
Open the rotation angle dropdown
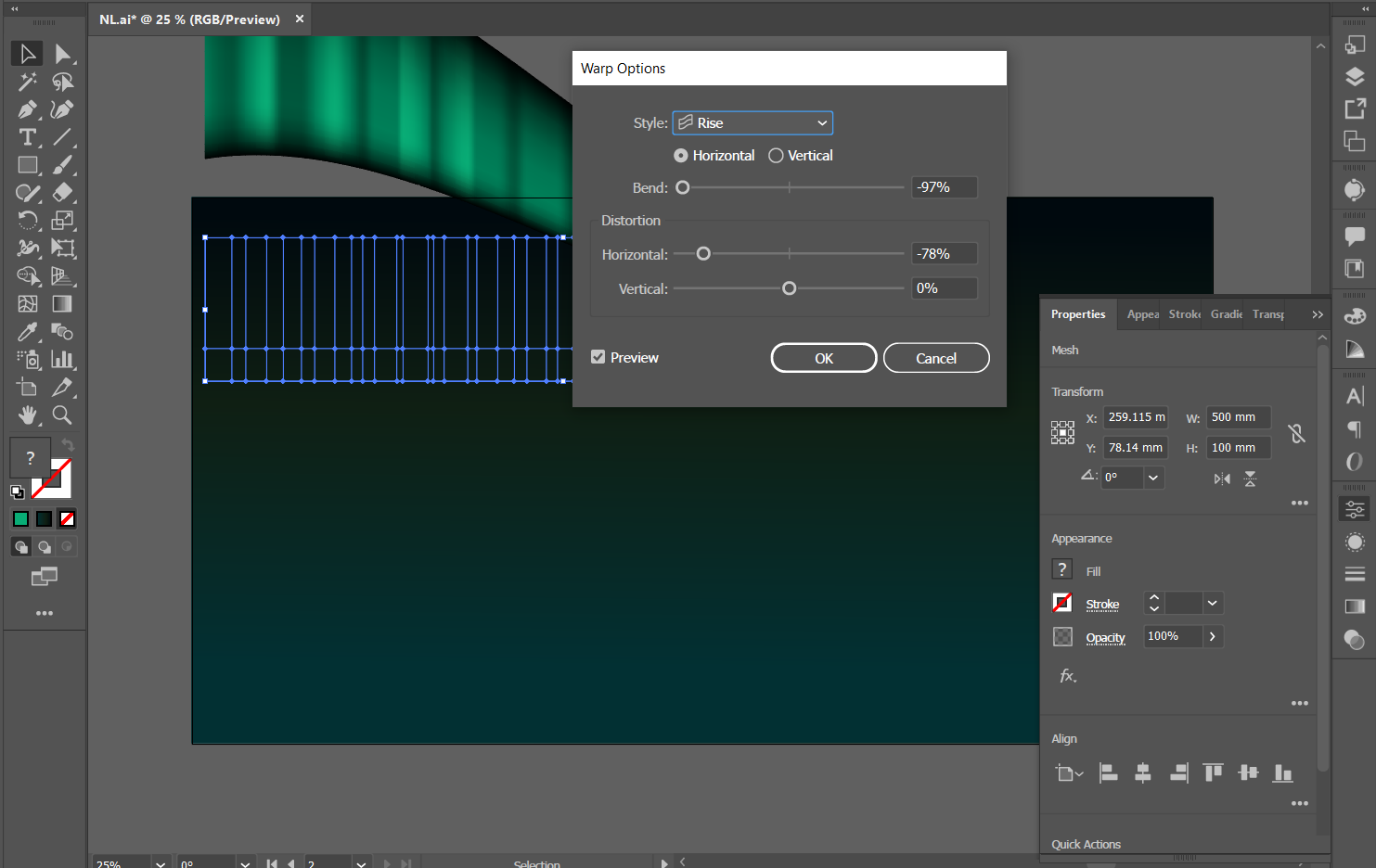click(x=1153, y=478)
